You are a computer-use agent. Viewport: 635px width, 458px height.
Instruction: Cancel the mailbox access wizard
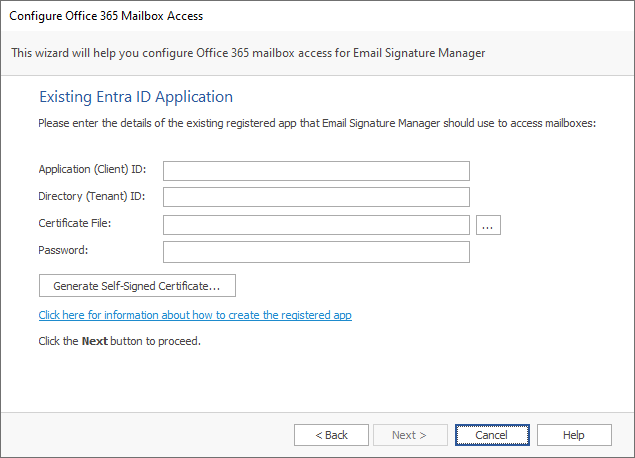pyautogui.click(x=492, y=435)
